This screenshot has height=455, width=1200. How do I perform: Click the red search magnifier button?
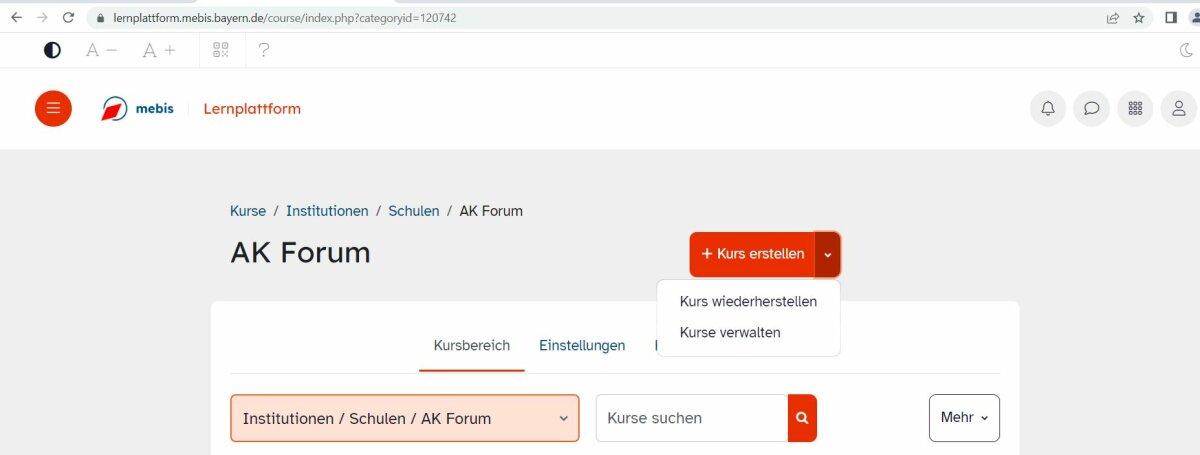click(802, 418)
